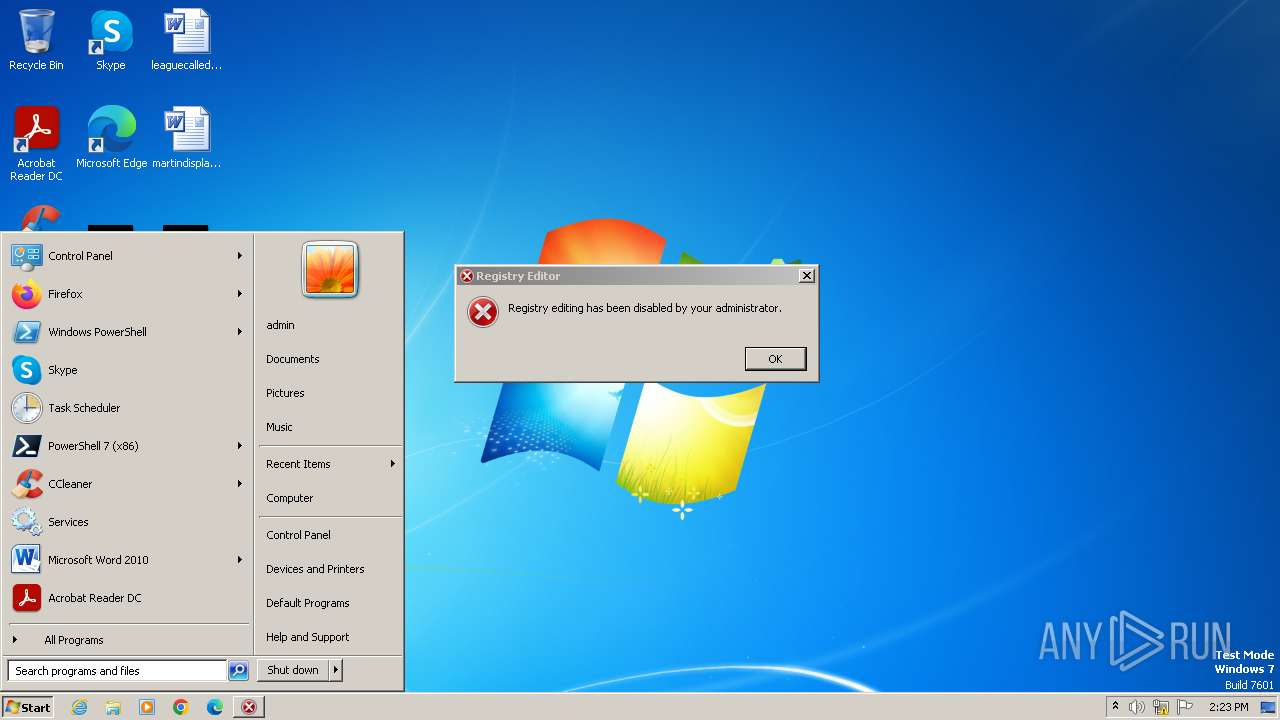Launch Microsoft Word 2010 from Start menu
Image resolution: width=1280 pixels, height=720 pixels.
click(127, 560)
